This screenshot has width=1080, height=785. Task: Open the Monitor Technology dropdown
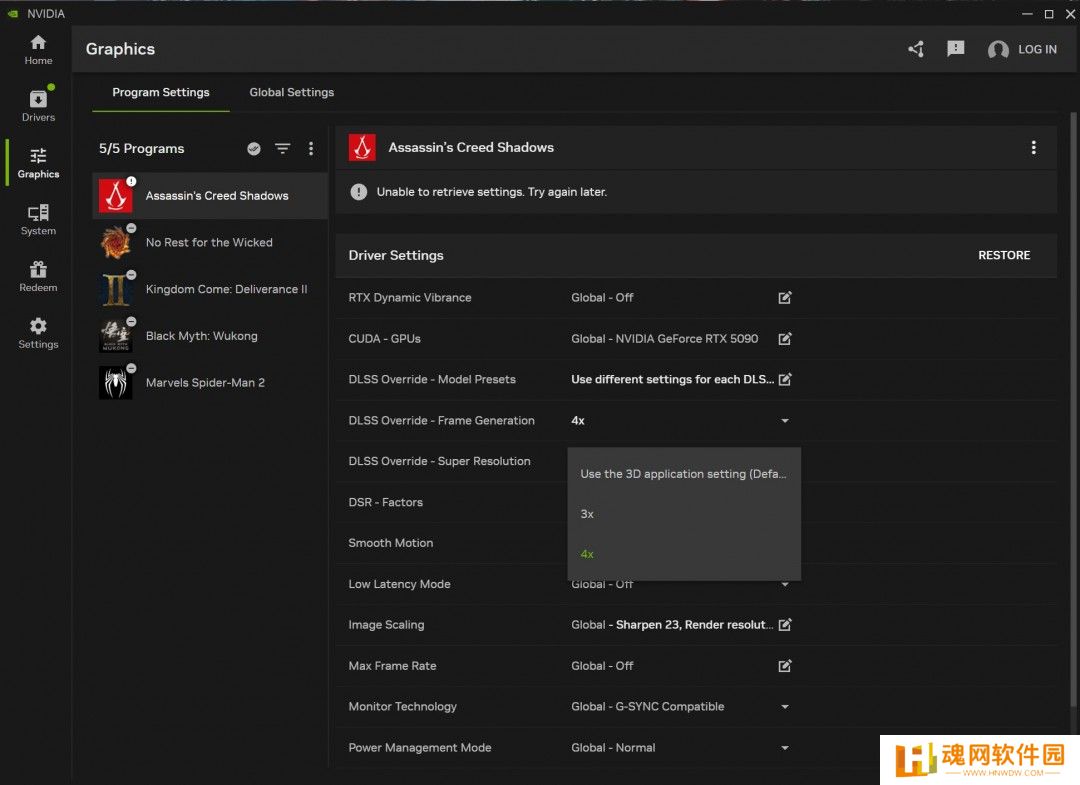tap(785, 707)
